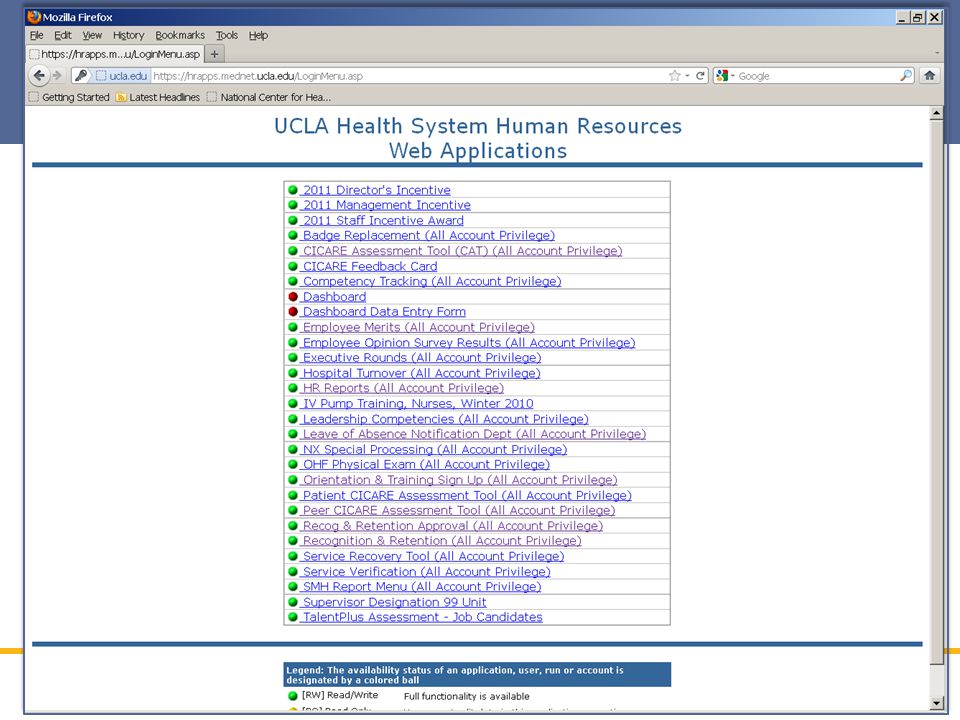960x720 pixels.
Task: Open OHF Physical Exam link
Action: [x=426, y=465]
